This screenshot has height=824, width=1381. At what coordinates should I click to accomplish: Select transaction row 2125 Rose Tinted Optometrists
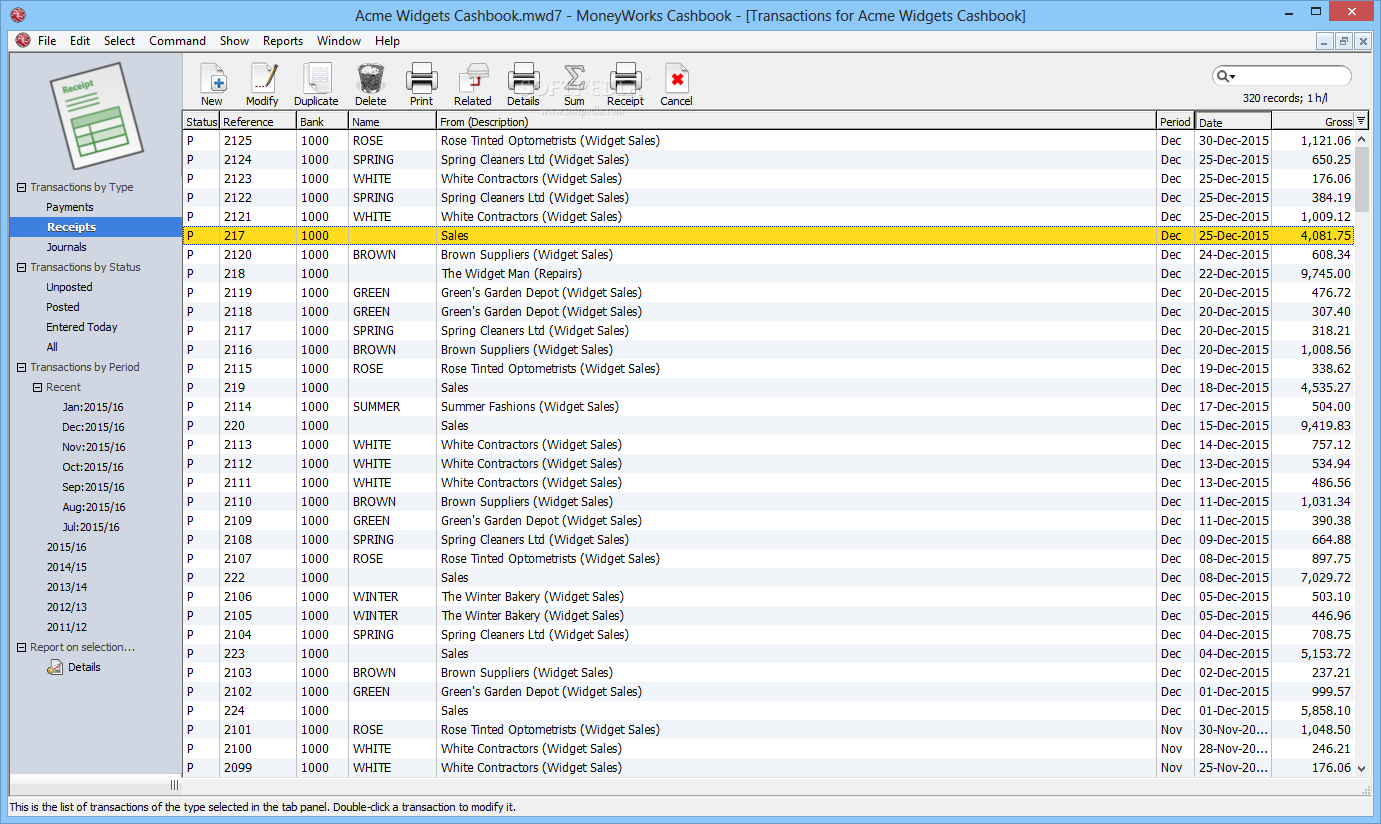pyautogui.click(x=768, y=141)
